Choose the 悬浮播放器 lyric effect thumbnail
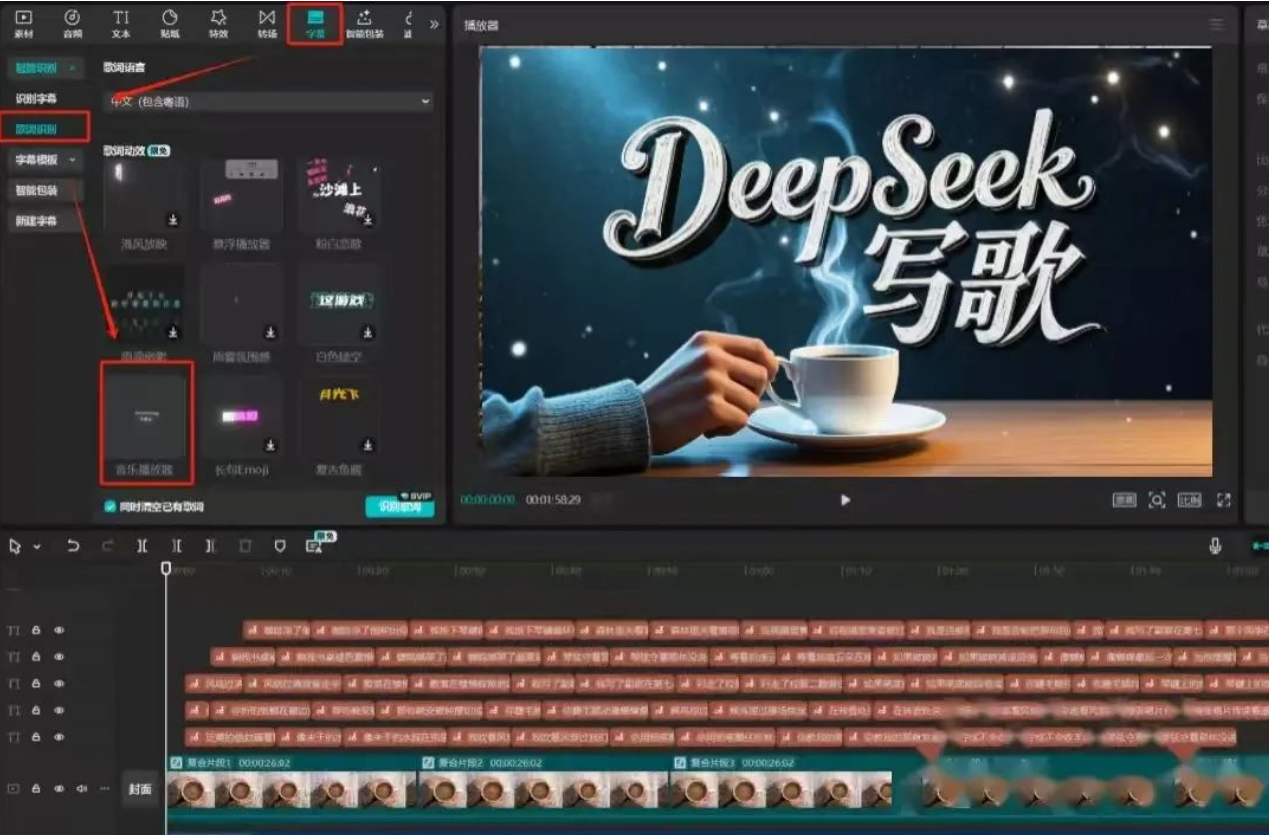Image resolution: width=1269 pixels, height=835 pixels. tap(241, 194)
